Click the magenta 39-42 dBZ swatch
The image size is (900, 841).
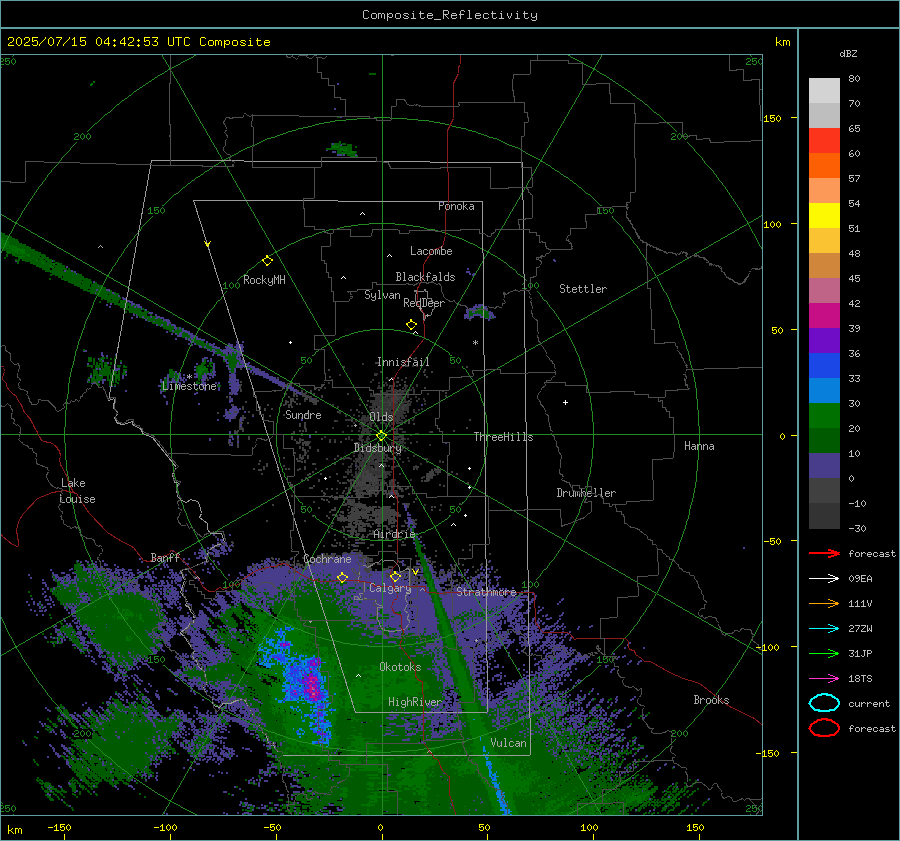click(x=824, y=315)
